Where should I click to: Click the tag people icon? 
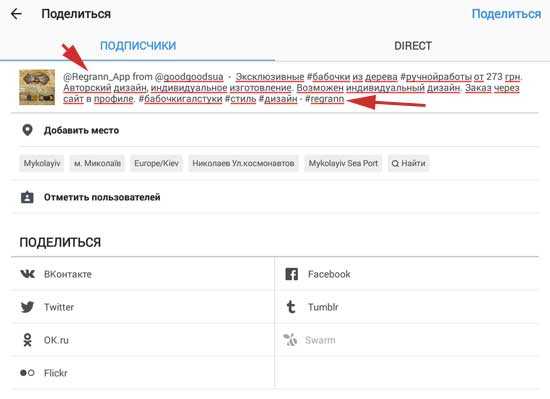coord(27,197)
